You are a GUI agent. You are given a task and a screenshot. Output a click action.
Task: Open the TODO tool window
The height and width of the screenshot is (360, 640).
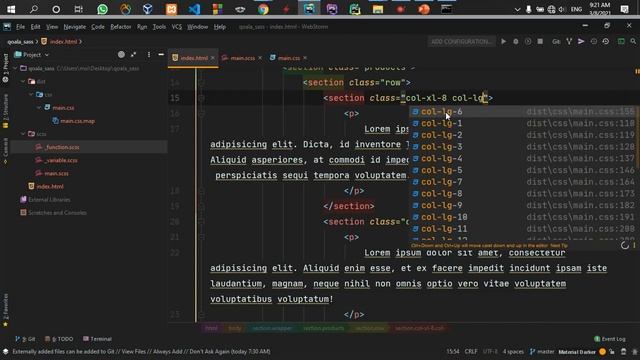(x=59, y=339)
